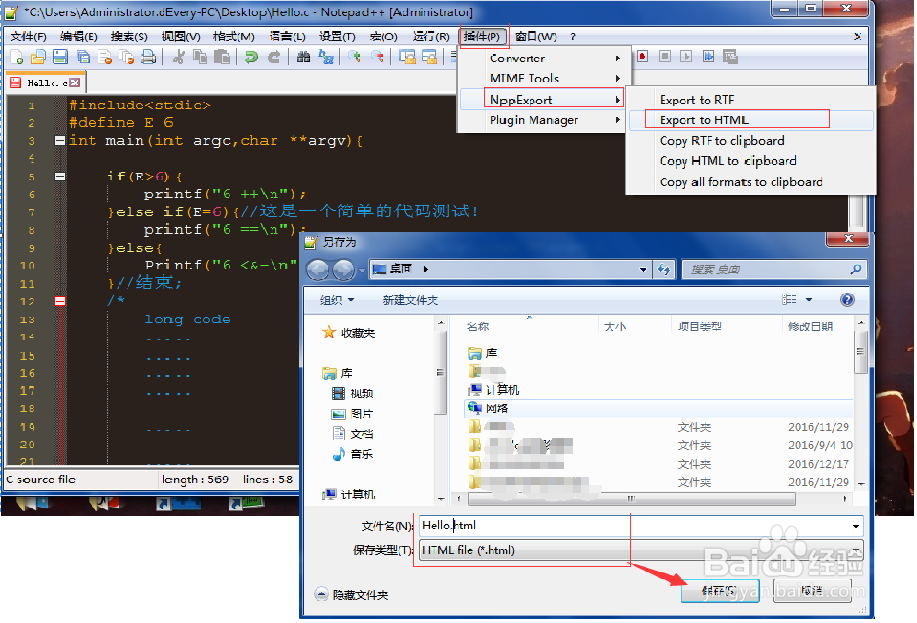
Task: Create a new file with toolbar icon
Action: (x=17, y=57)
